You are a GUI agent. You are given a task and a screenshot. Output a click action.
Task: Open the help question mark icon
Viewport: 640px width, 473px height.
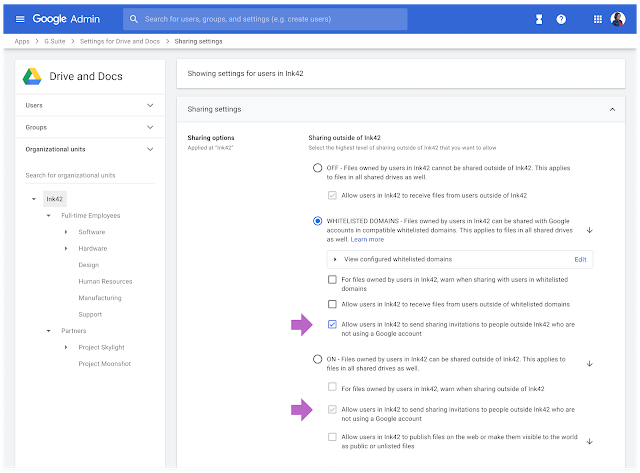pos(589,19)
